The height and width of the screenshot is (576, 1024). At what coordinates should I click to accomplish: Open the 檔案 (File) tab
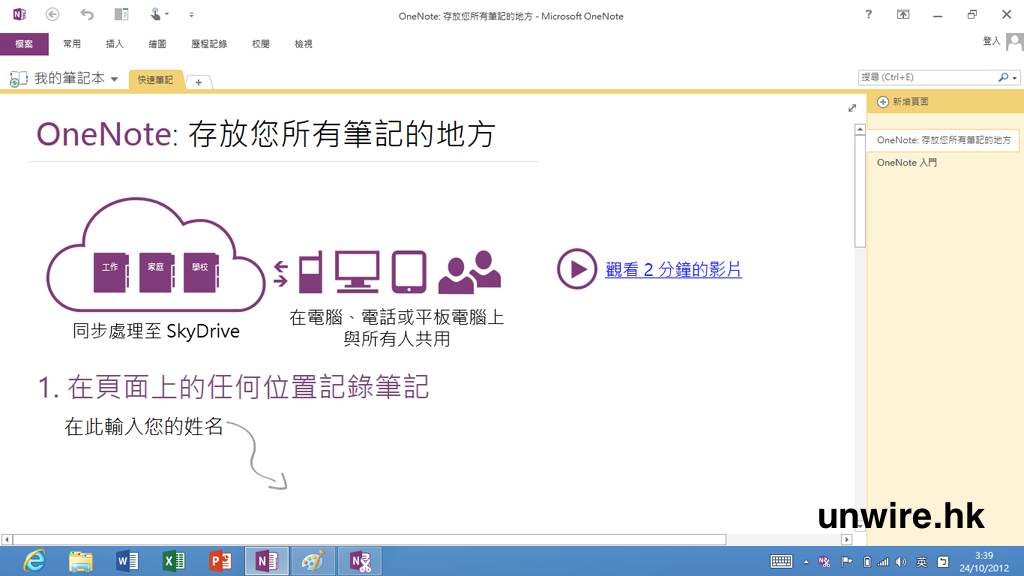pyautogui.click(x=24, y=44)
